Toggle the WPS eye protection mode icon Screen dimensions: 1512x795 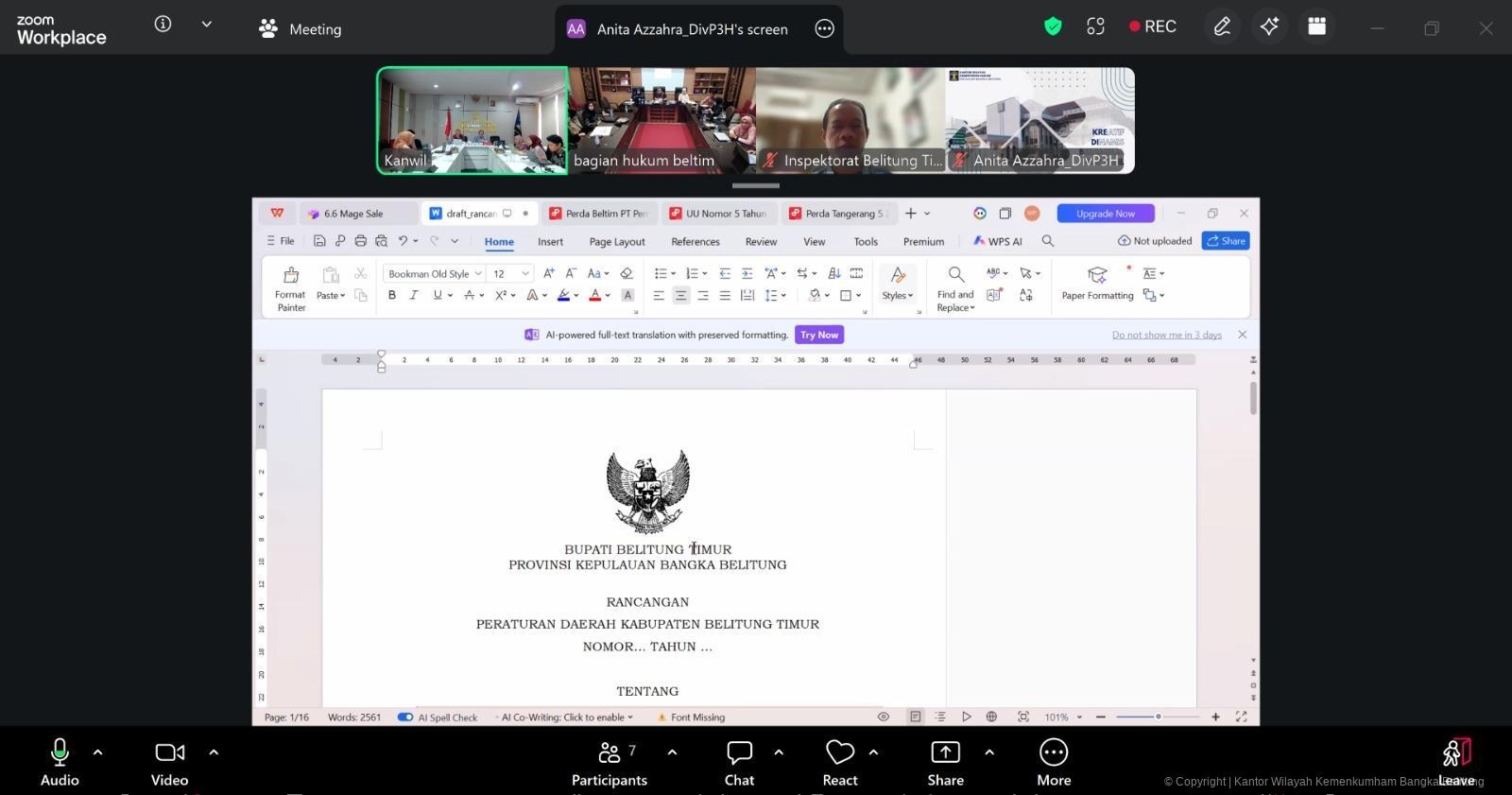click(x=883, y=717)
